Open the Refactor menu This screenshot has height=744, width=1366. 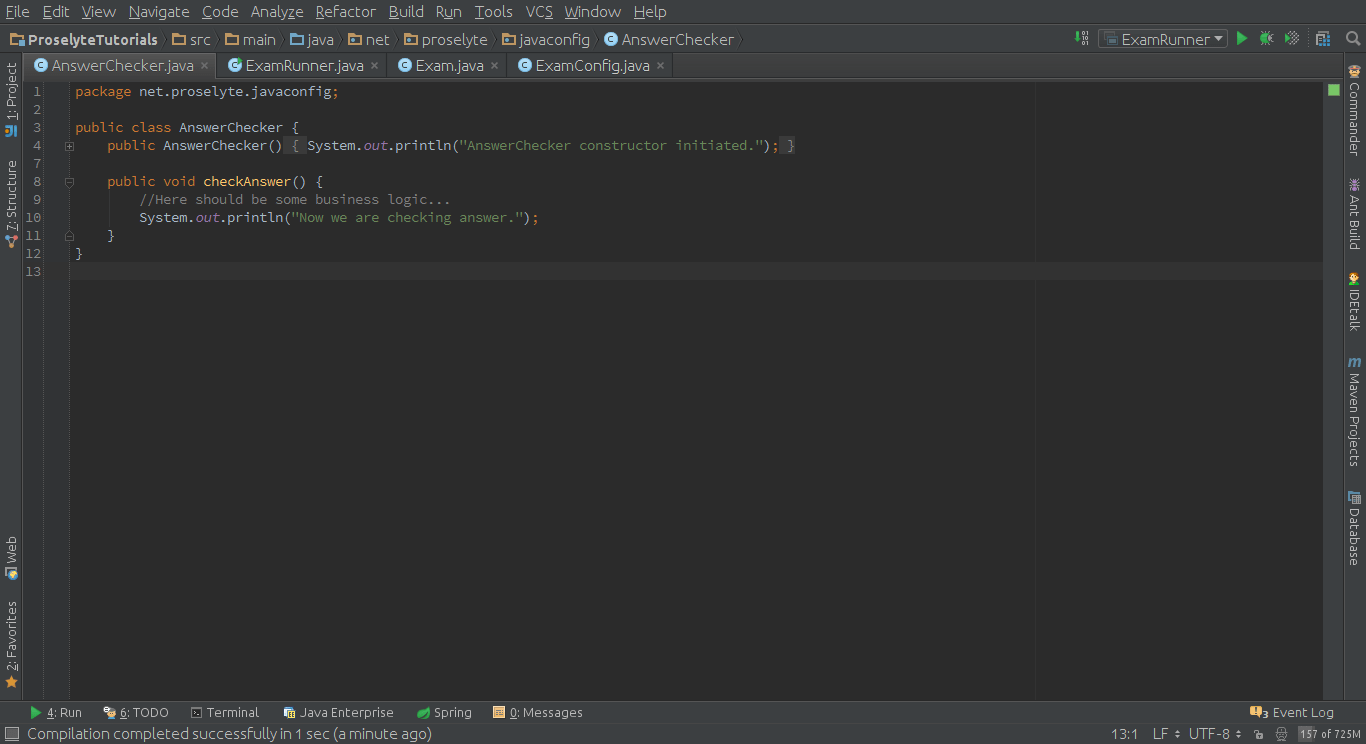pos(345,11)
